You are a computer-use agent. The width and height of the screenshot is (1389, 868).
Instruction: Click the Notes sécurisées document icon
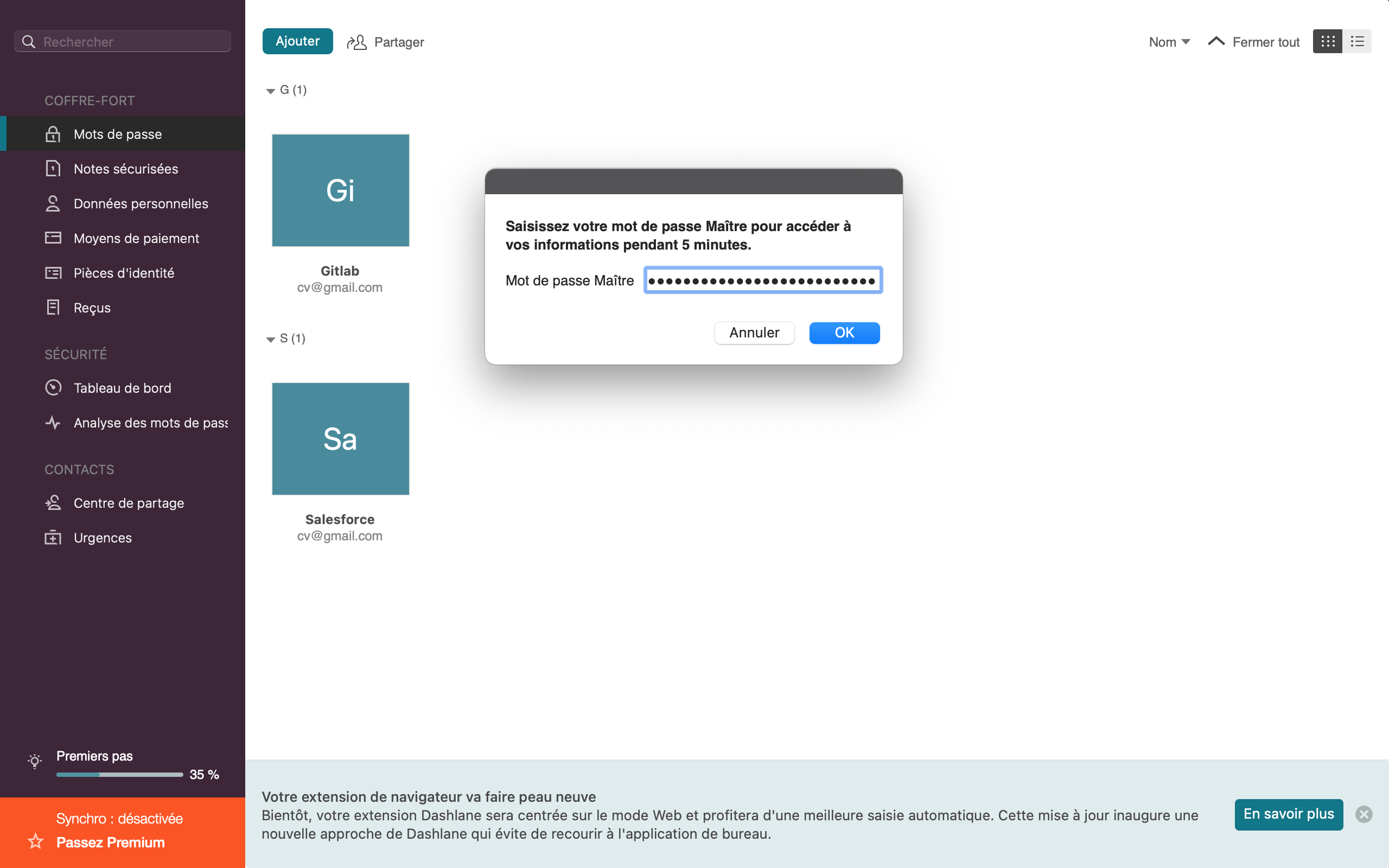[x=53, y=168]
